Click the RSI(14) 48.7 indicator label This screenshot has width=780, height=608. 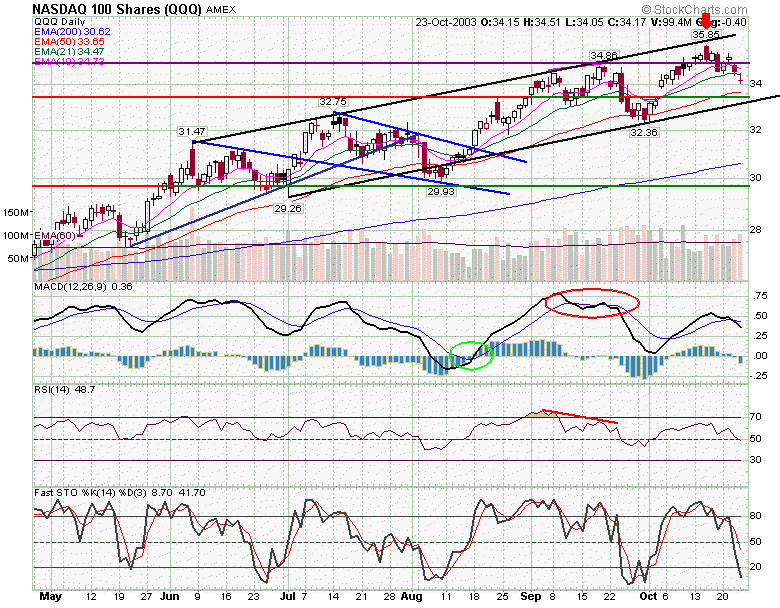pyautogui.click(x=65, y=390)
